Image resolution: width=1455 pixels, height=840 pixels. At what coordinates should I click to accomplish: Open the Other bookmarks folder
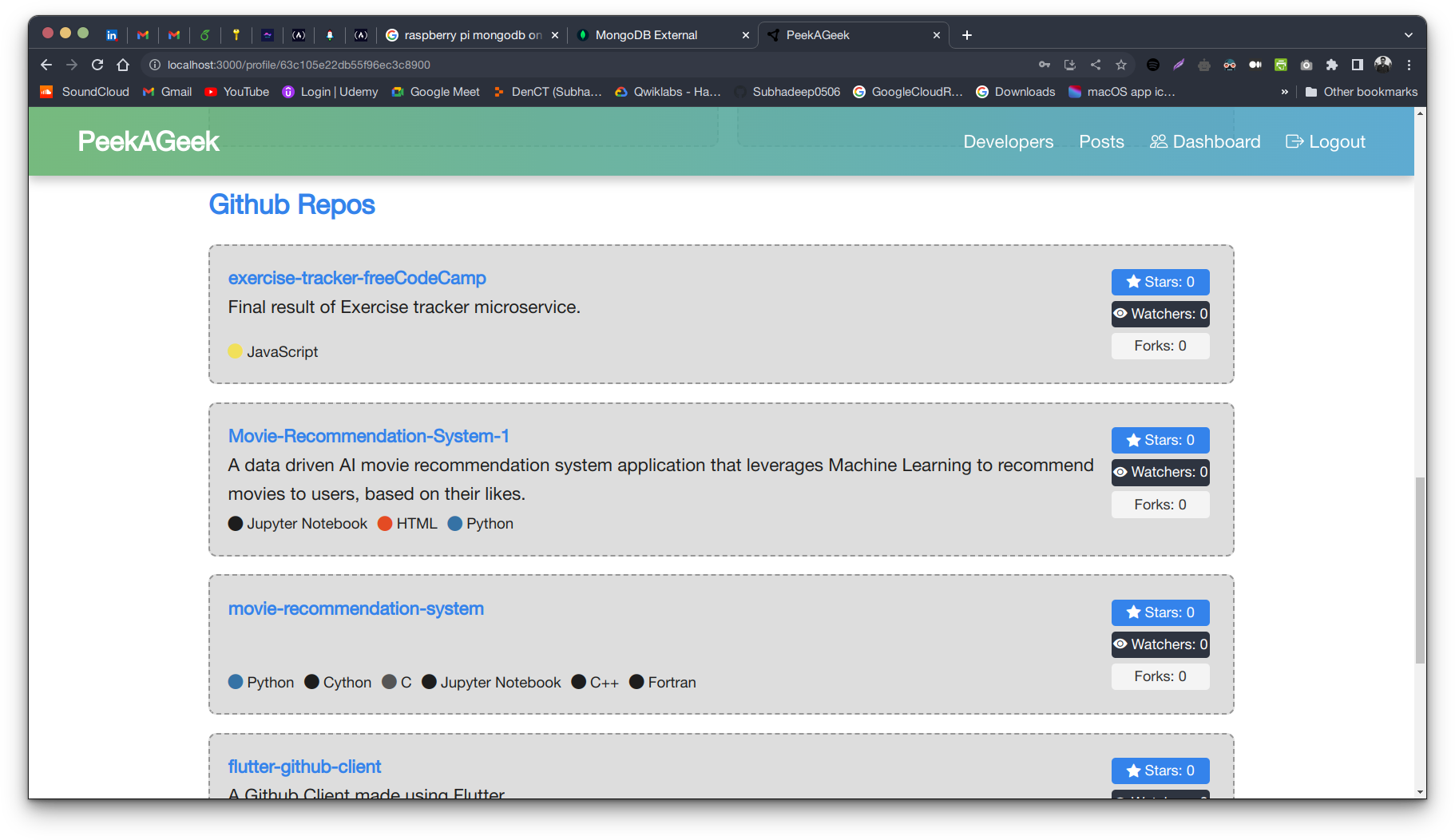point(1362,92)
